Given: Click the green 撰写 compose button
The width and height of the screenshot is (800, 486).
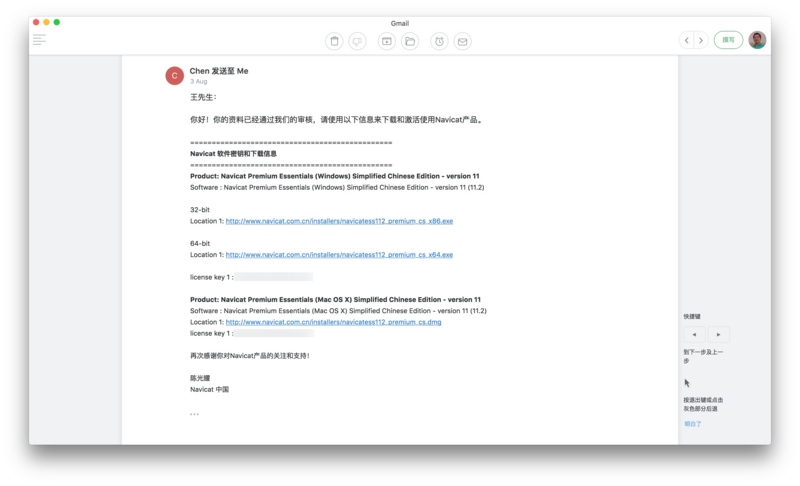Looking at the screenshot, I should pyautogui.click(x=728, y=40).
